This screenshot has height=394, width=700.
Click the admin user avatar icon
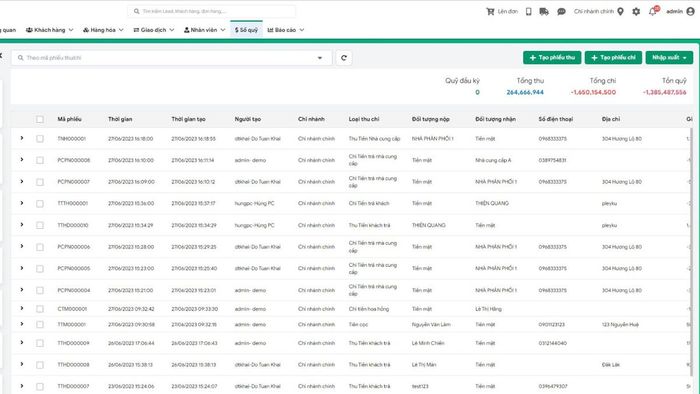click(691, 12)
